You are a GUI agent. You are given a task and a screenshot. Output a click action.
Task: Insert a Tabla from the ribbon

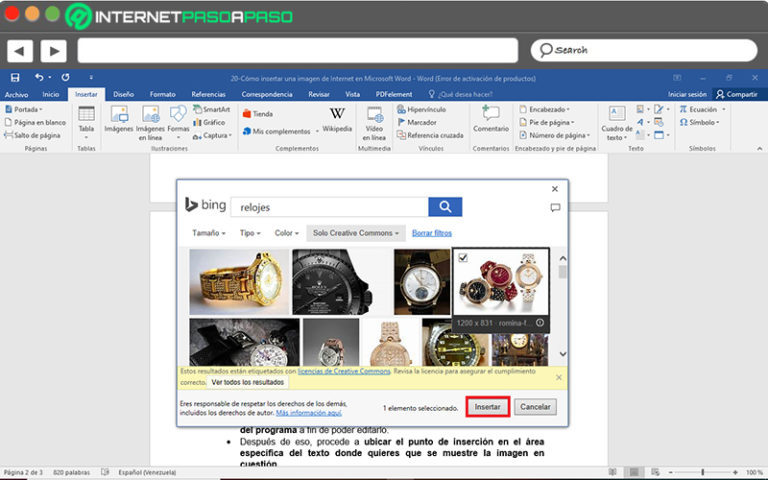click(86, 122)
